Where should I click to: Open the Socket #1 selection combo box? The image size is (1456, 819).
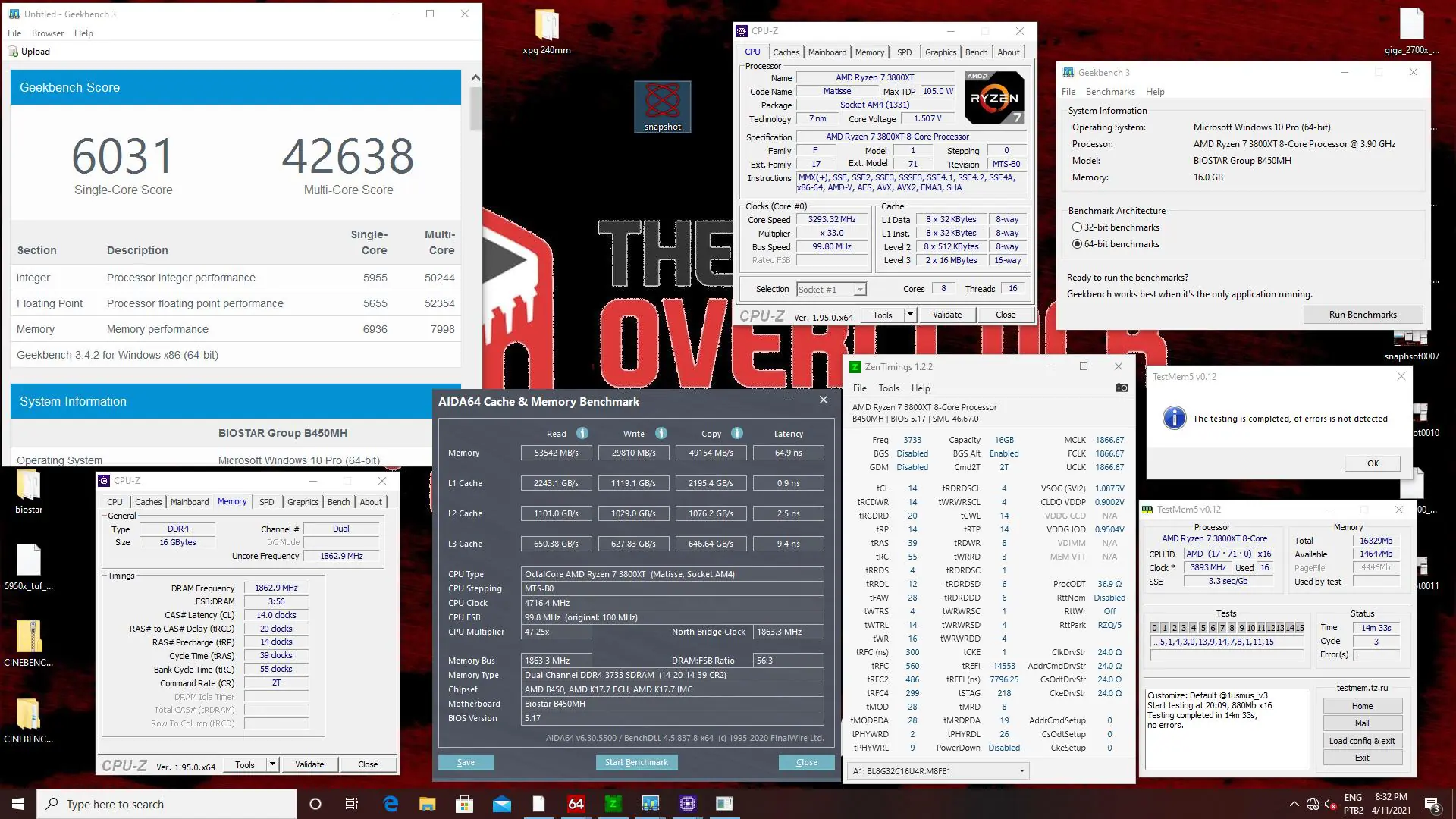pos(831,289)
